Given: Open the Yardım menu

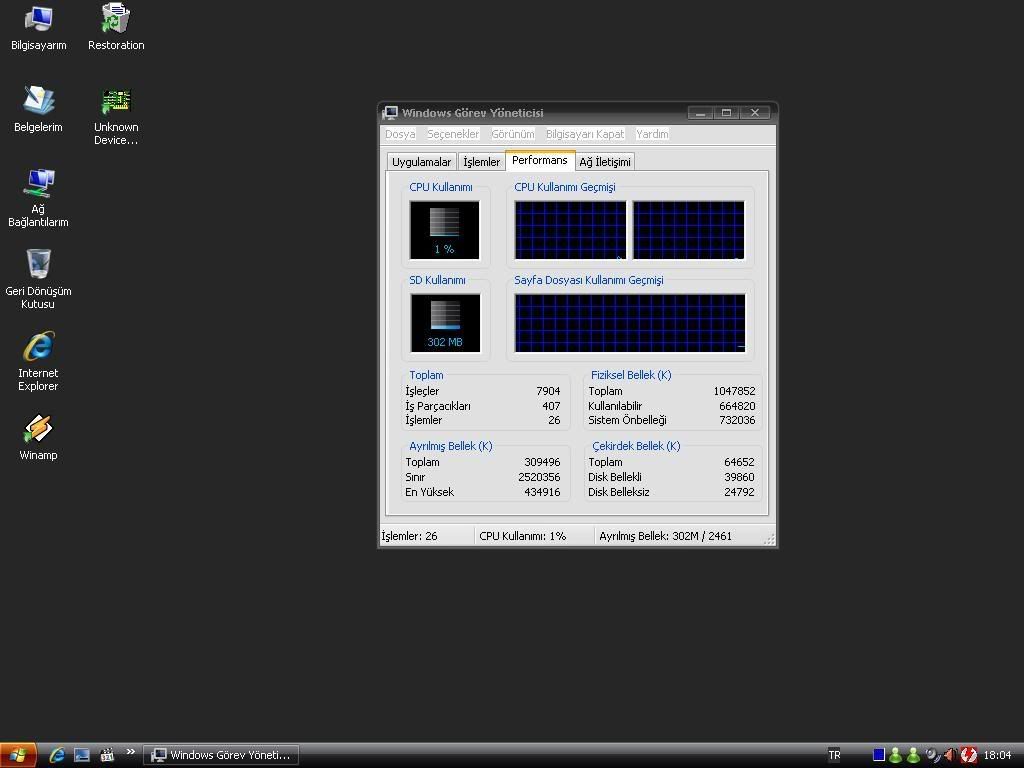Looking at the screenshot, I should point(652,134).
